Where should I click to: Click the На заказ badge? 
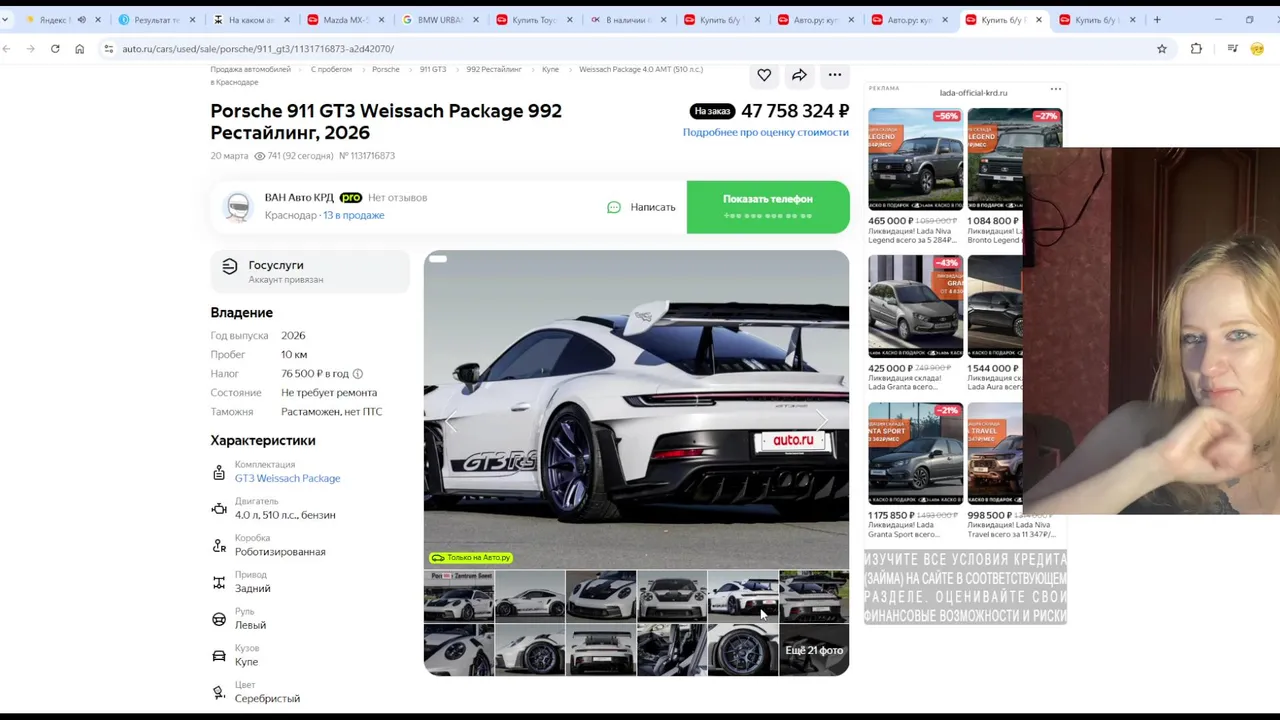tap(712, 111)
